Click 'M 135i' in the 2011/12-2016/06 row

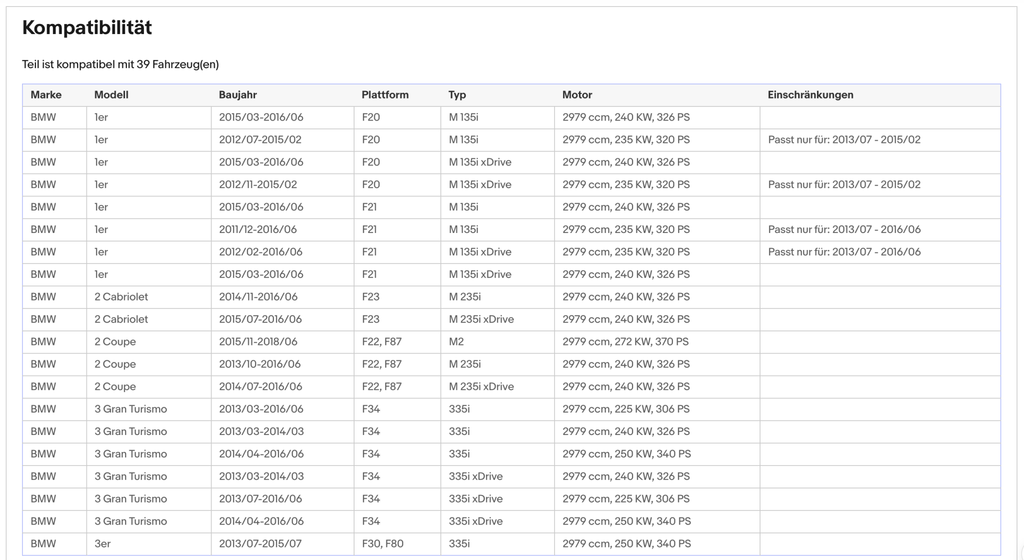click(x=463, y=230)
